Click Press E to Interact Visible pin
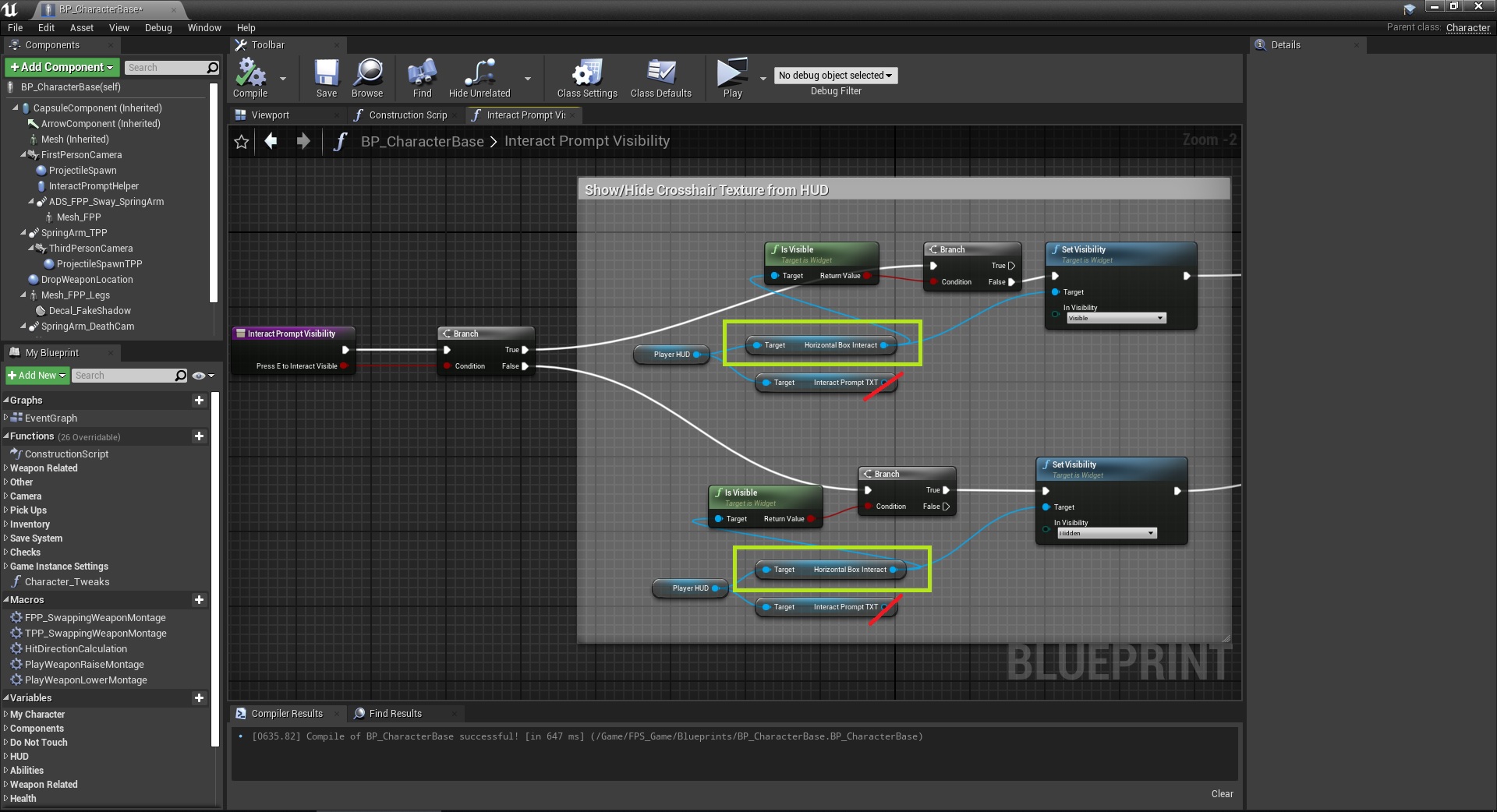Screen dimensions: 1497x812 point(343,366)
